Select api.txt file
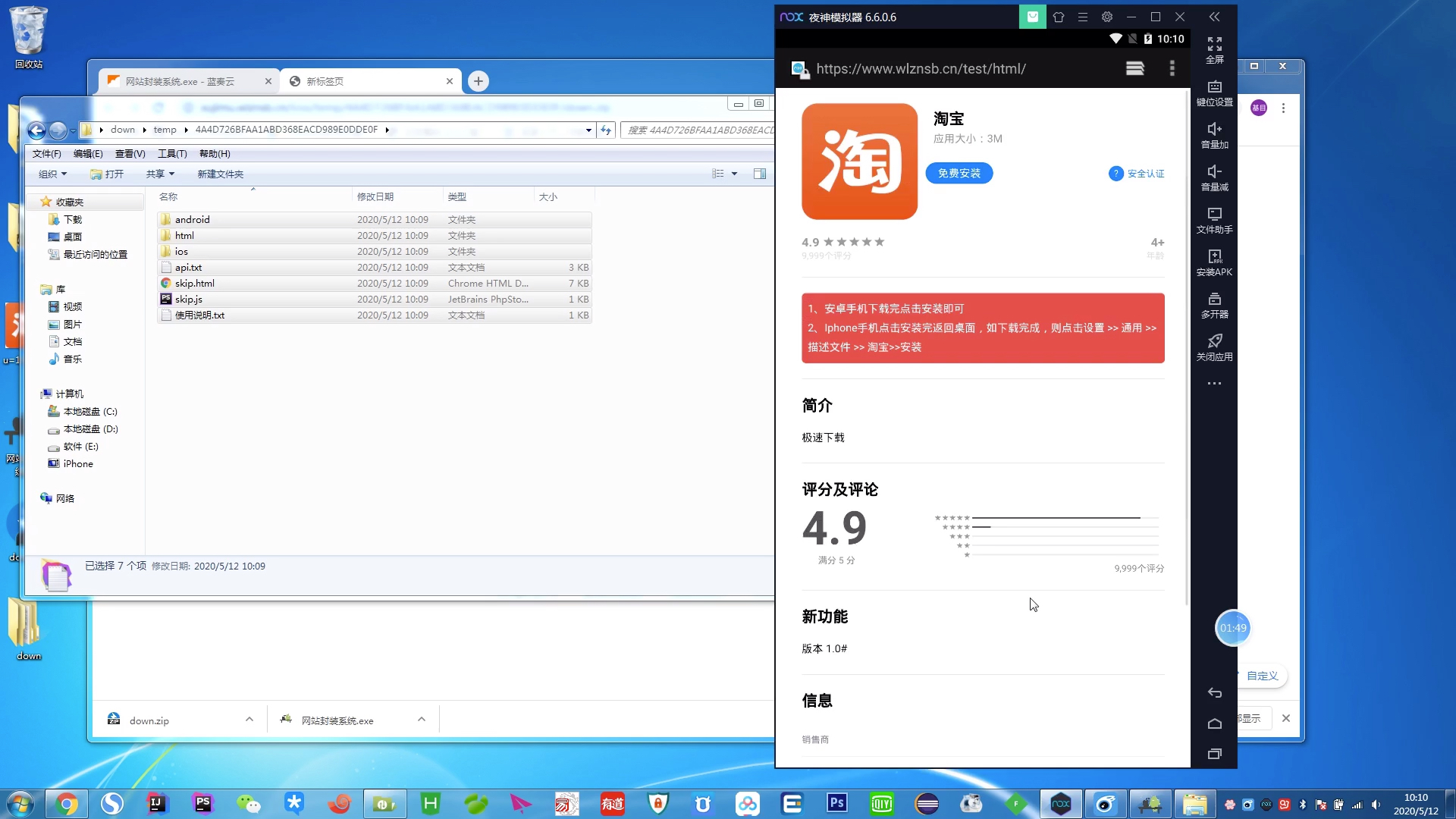The width and height of the screenshot is (1456, 819). (374, 268)
